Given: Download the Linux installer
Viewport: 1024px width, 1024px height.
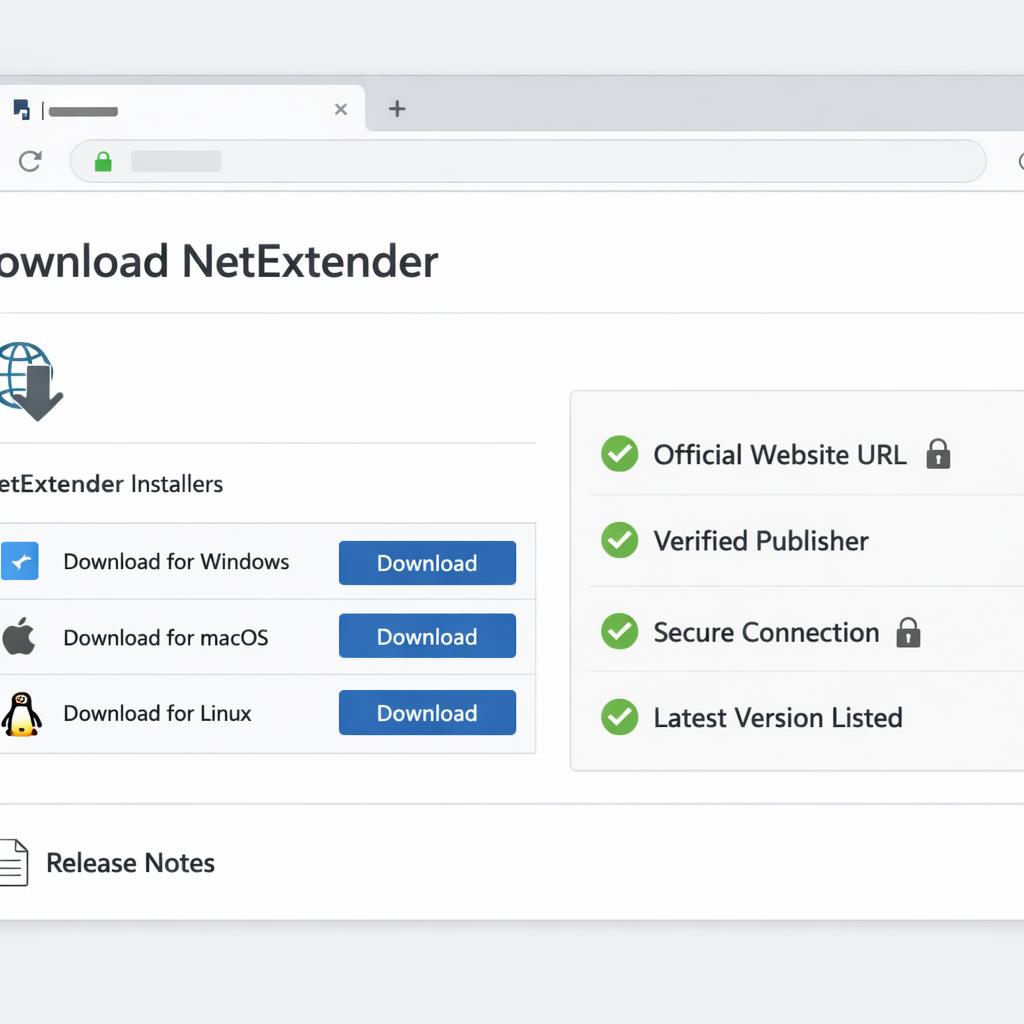Looking at the screenshot, I should 427,712.
